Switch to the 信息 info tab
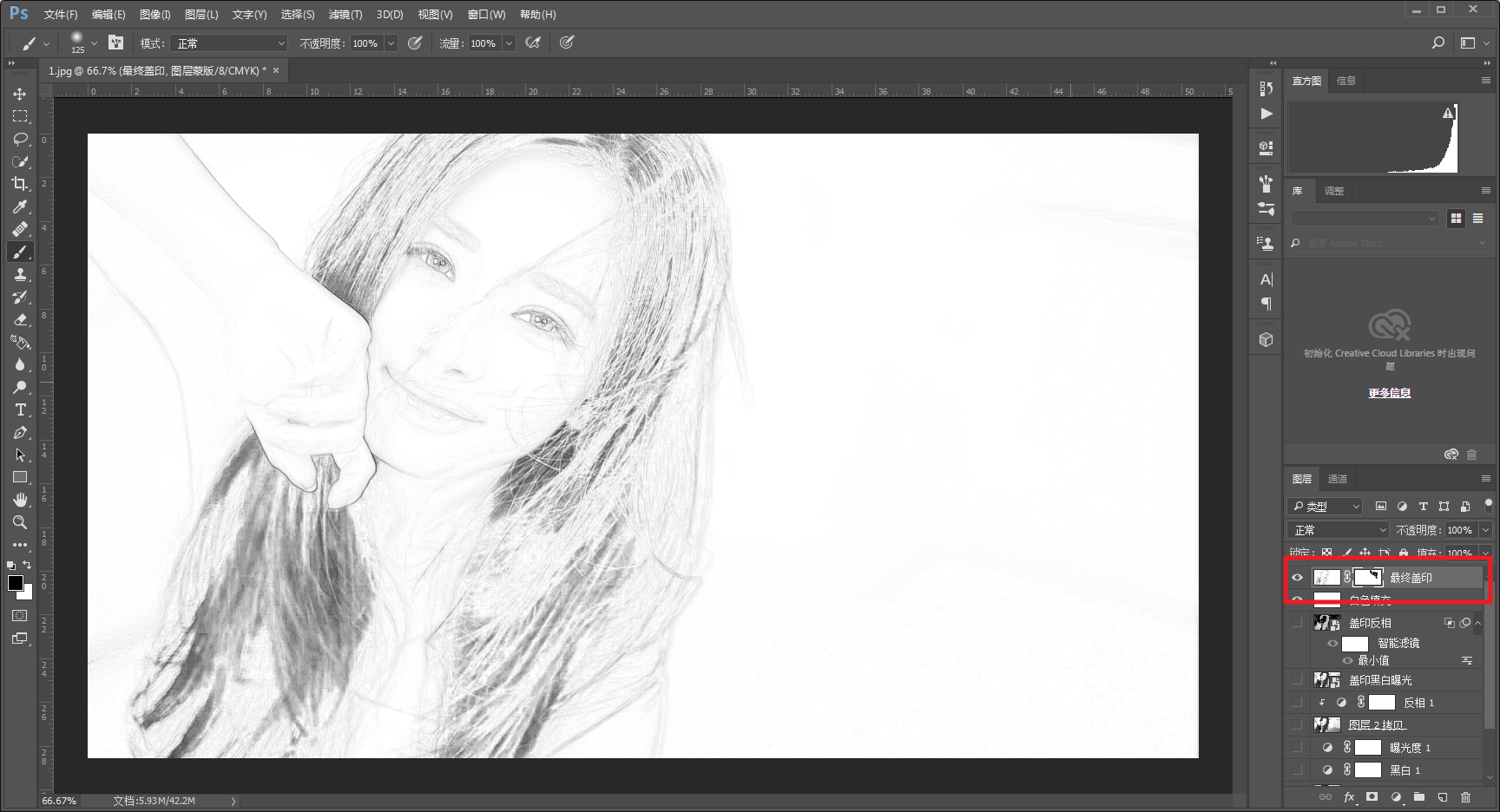 click(1345, 81)
